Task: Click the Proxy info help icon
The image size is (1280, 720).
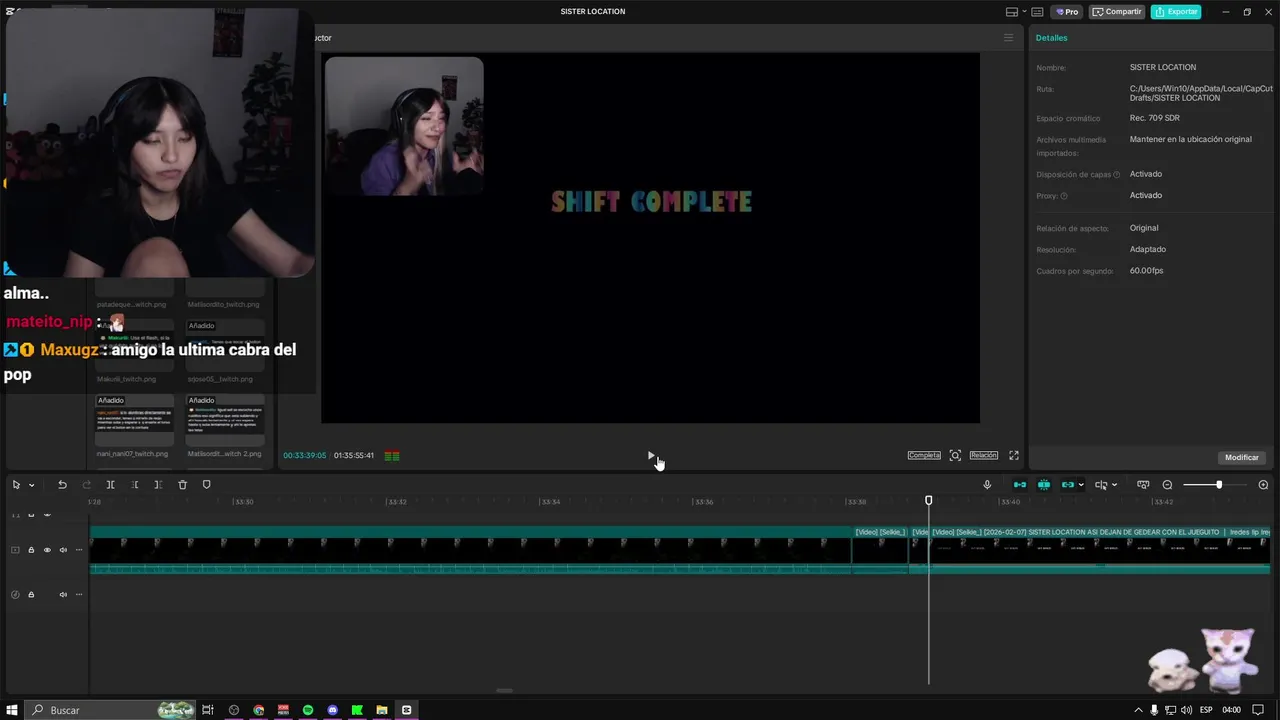Action: (1064, 196)
